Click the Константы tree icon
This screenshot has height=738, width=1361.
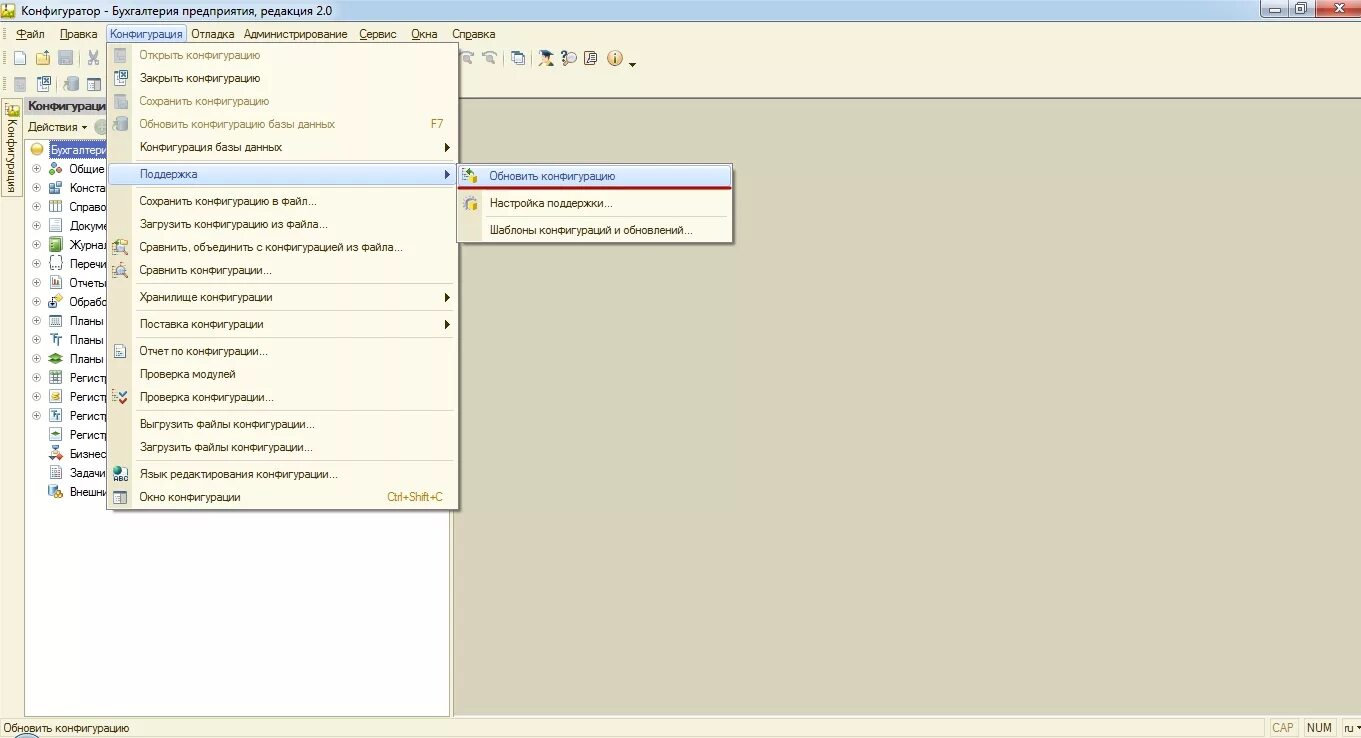(56, 188)
